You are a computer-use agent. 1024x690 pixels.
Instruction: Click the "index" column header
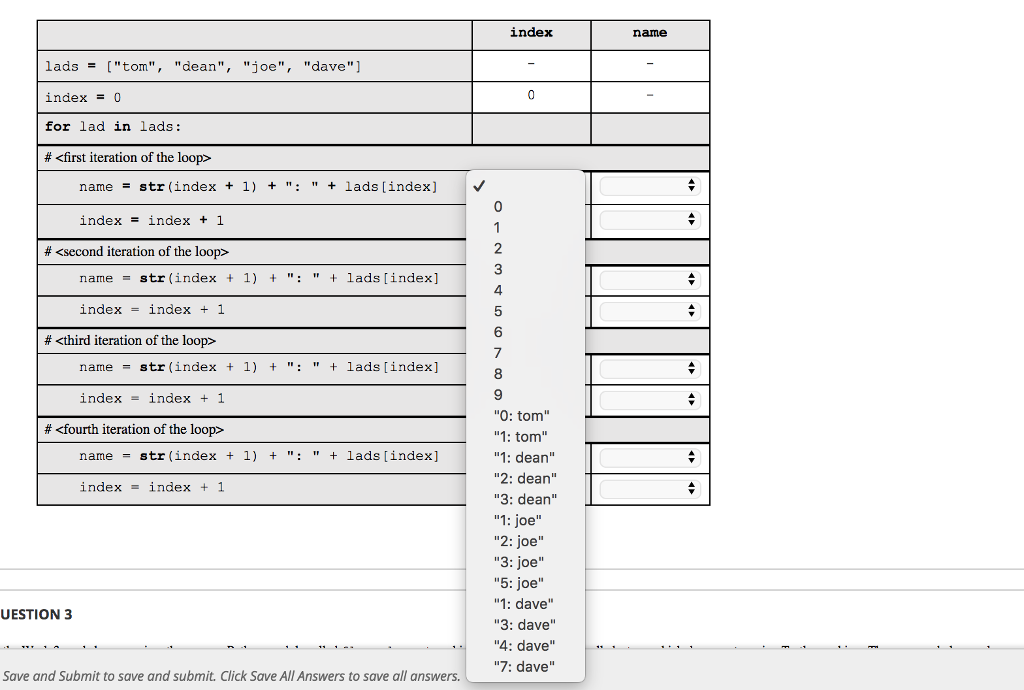[x=531, y=33]
